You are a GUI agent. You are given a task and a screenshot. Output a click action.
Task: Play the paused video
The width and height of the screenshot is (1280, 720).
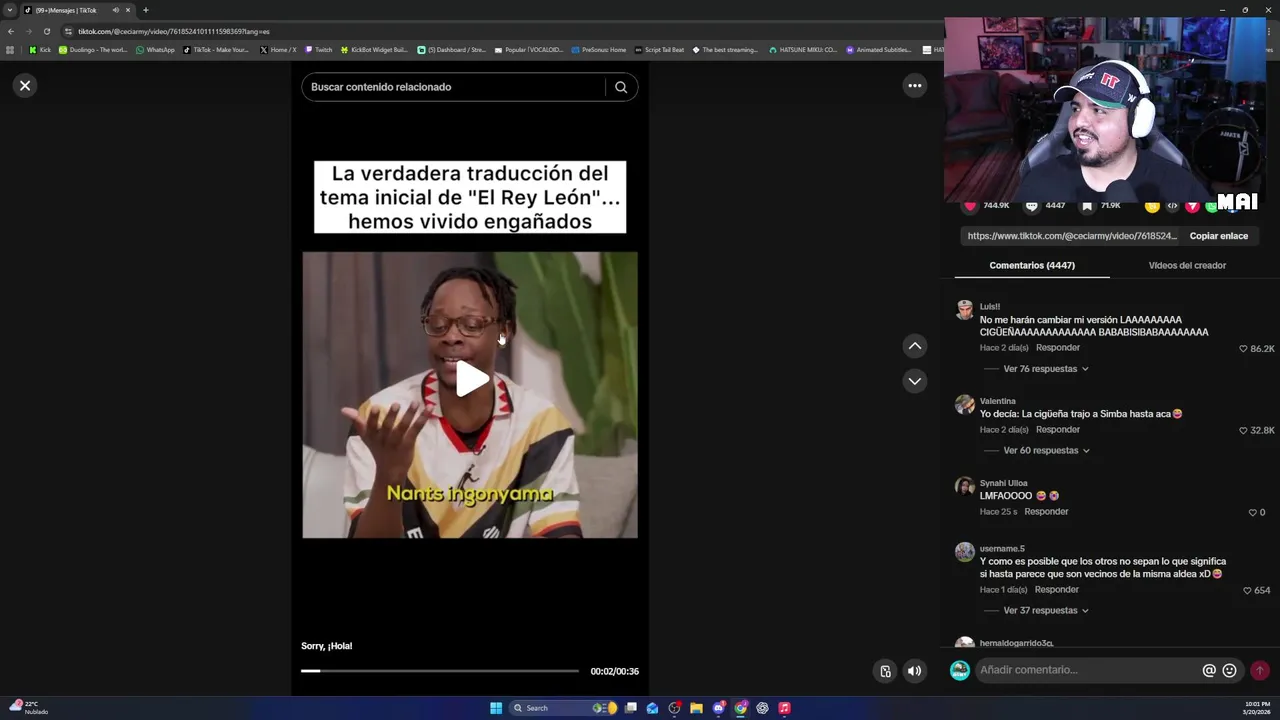[x=471, y=379]
